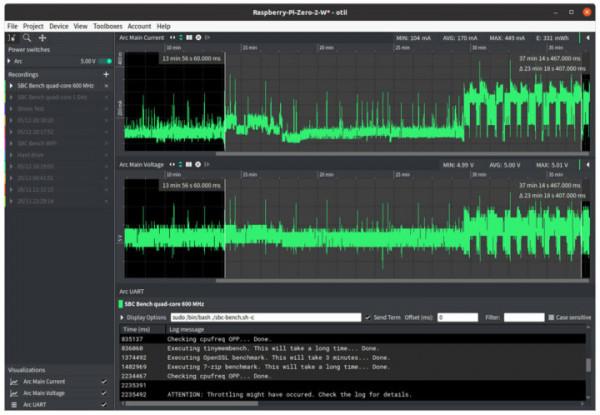Click the first tool icon above Power switches
600x415 pixels.
[11, 37]
